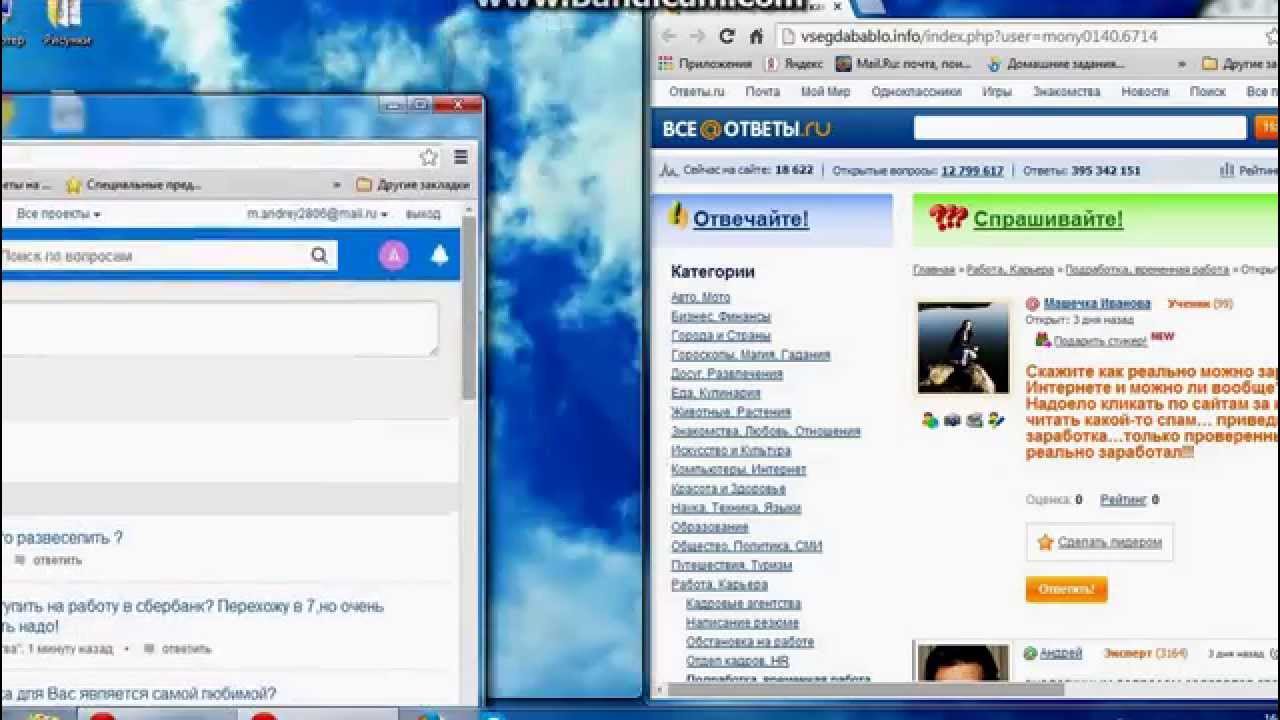This screenshot has height=720, width=1280.
Task: Open Города и Страны category
Action: [x=721, y=335]
